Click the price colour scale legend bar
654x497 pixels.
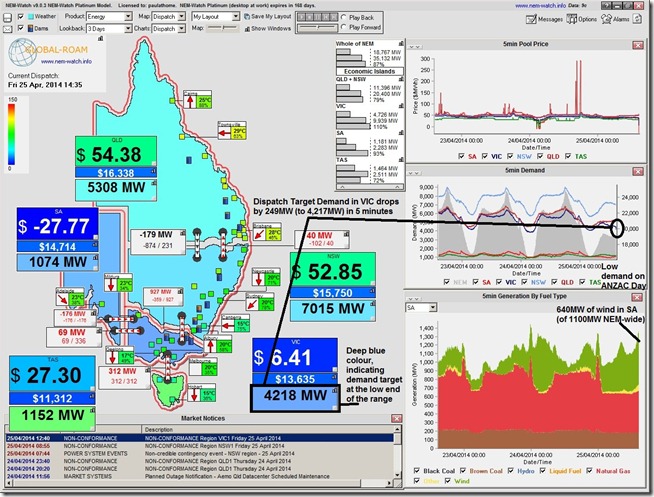click(11, 134)
